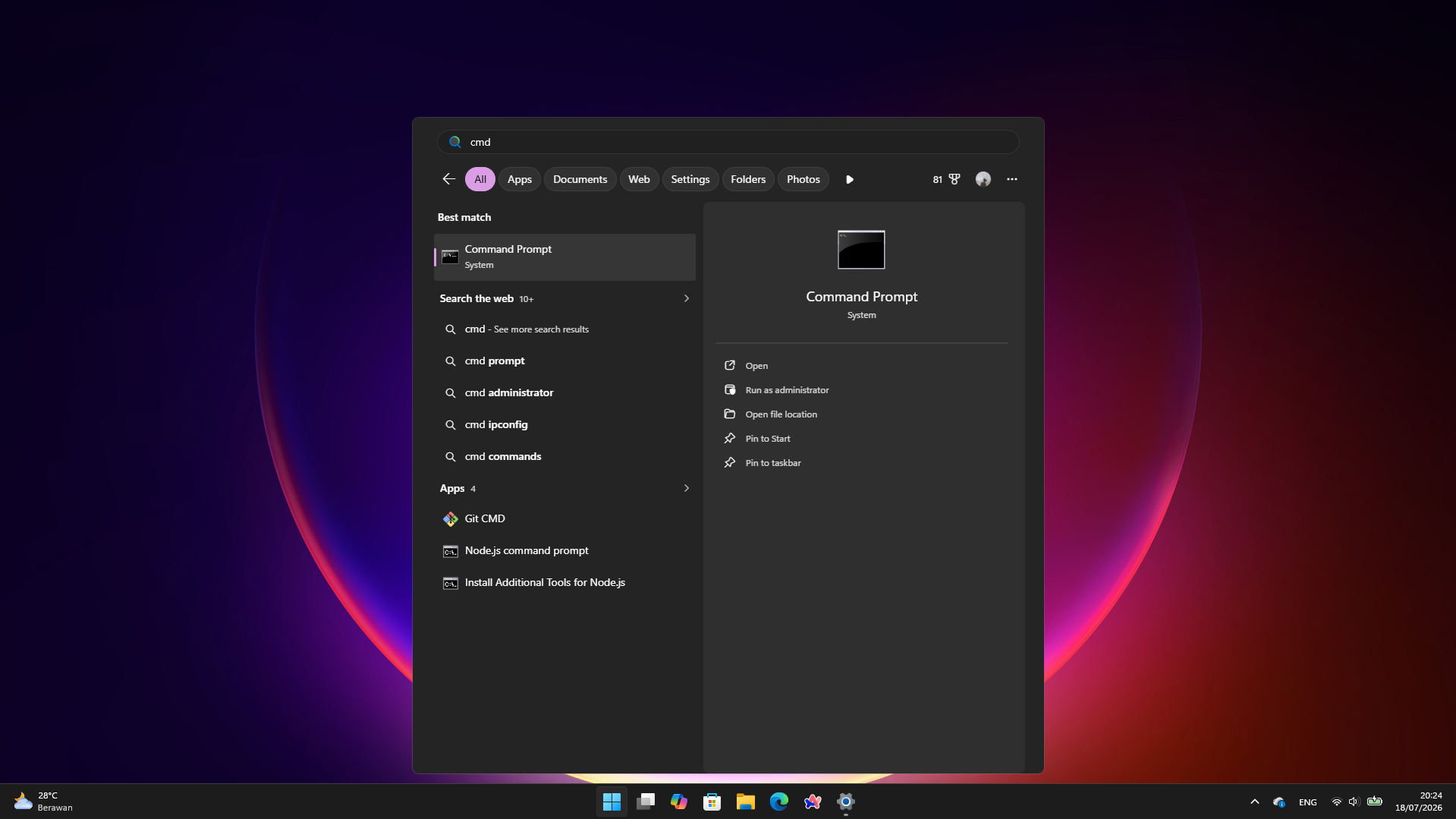This screenshot has height=819, width=1456.
Task: Switch to the Settings filter tab
Action: [690, 179]
